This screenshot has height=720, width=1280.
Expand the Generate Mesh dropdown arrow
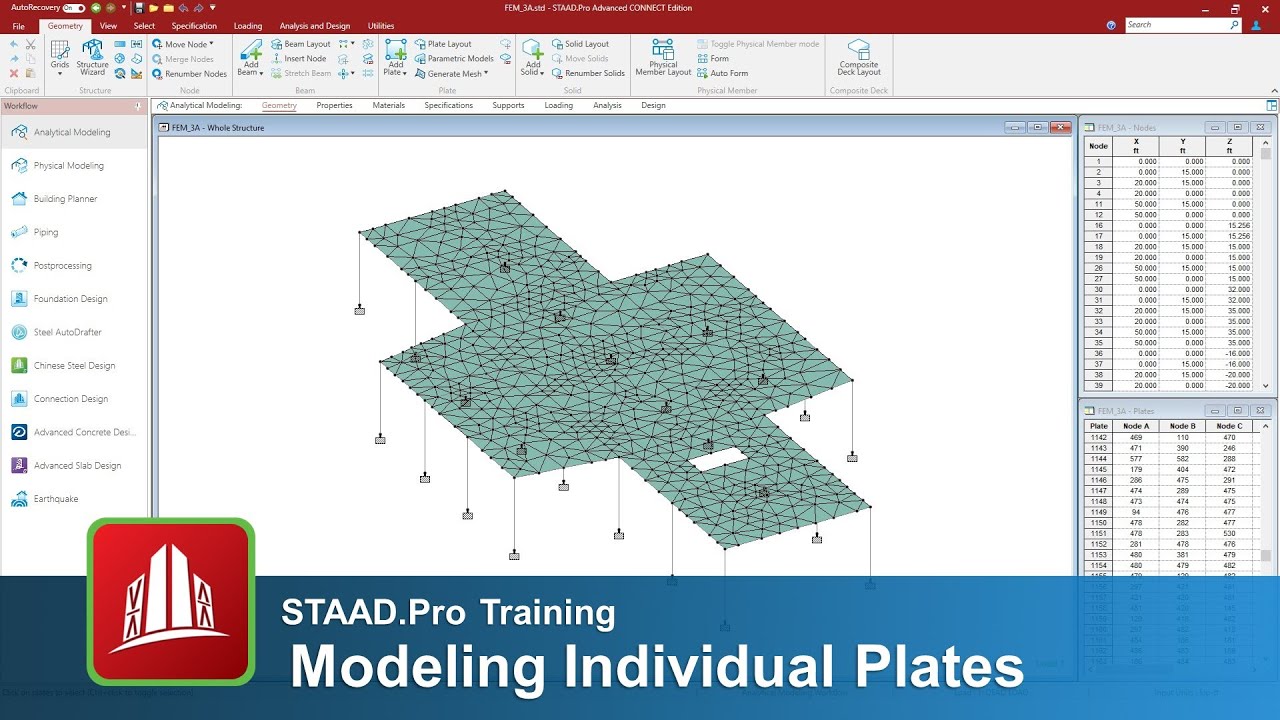tap(486, 73)
